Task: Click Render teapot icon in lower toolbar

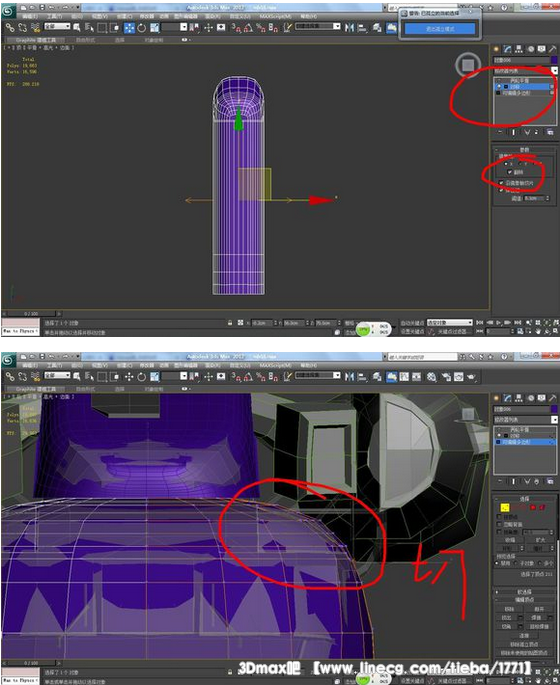Action: (x=471, y=377)
